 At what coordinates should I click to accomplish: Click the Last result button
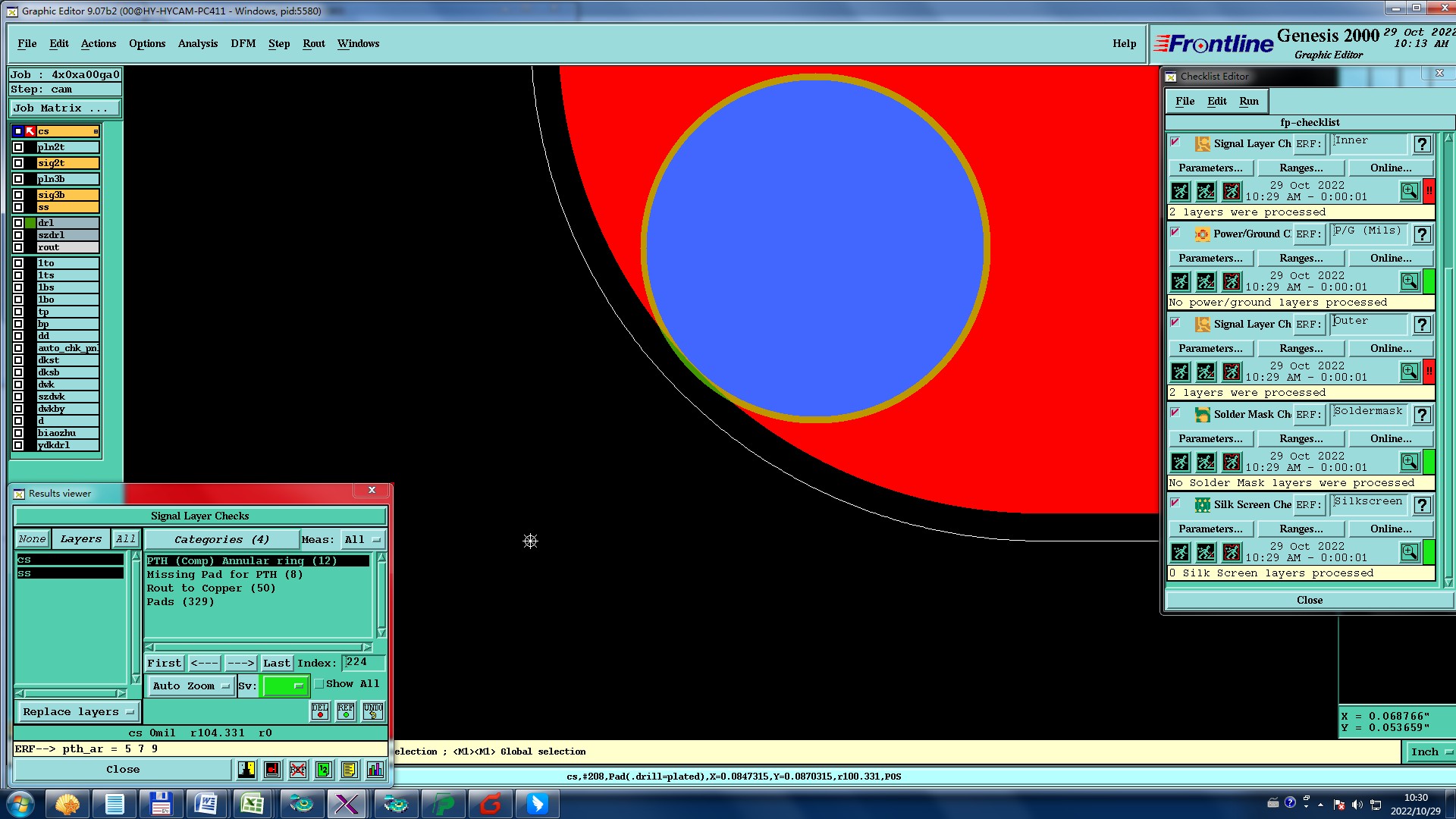click(276, 663)
